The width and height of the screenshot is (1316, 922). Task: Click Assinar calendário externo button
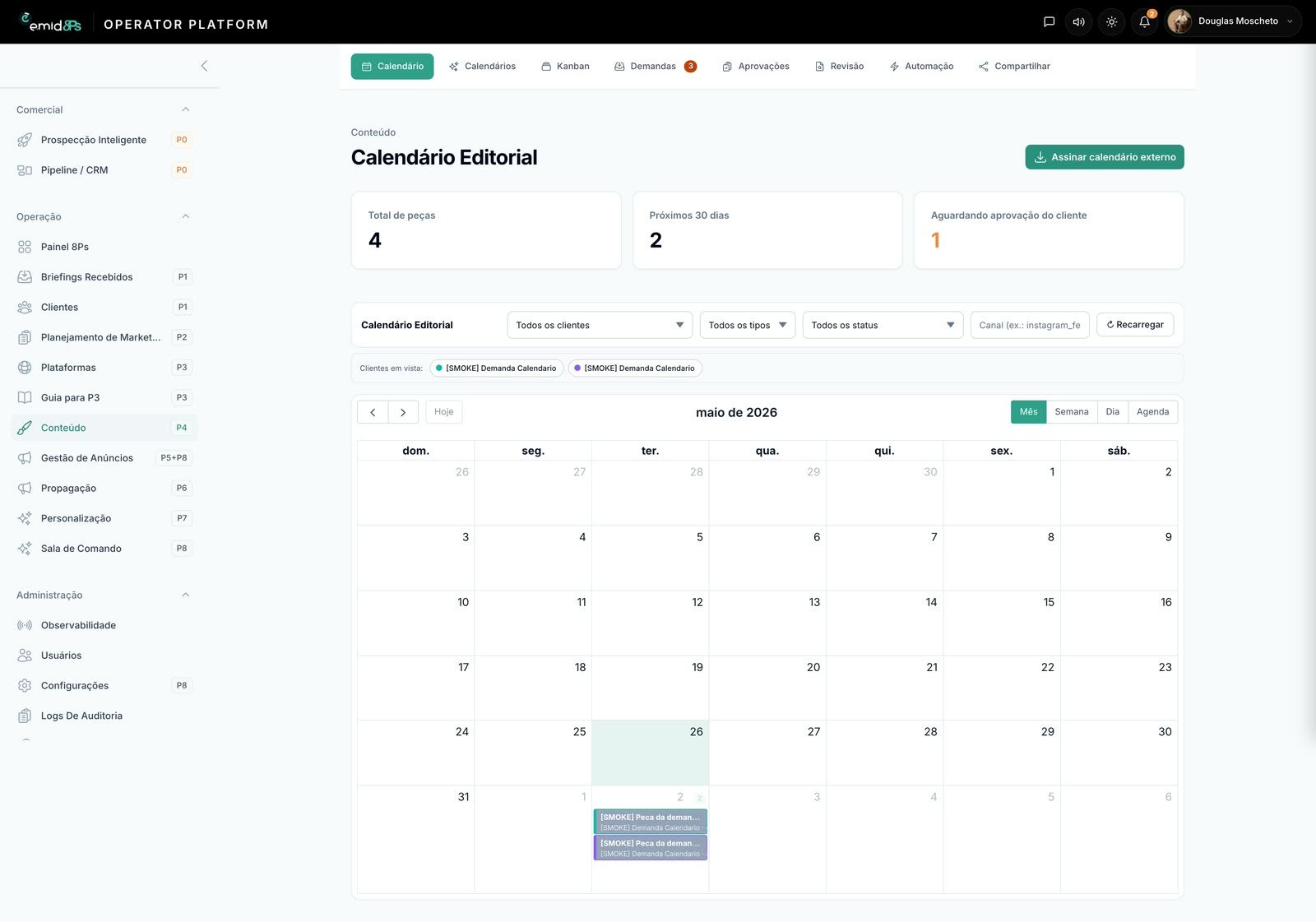tap(1105, 157)
